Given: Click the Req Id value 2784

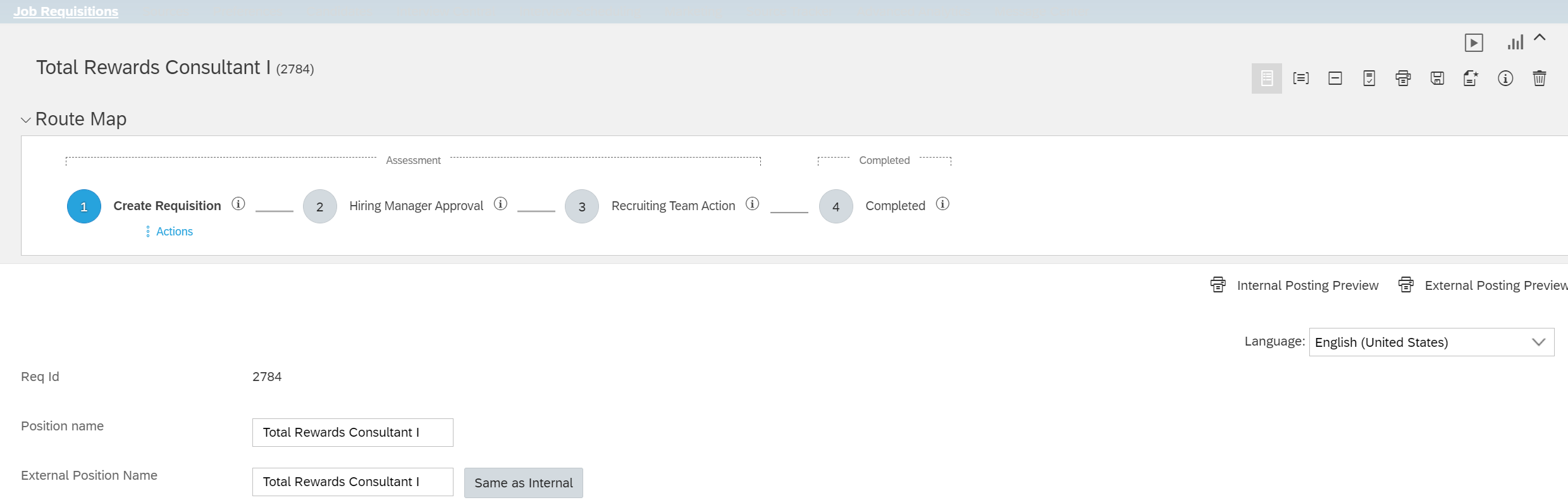Looking at the screenshot, I should pos(267,377).
